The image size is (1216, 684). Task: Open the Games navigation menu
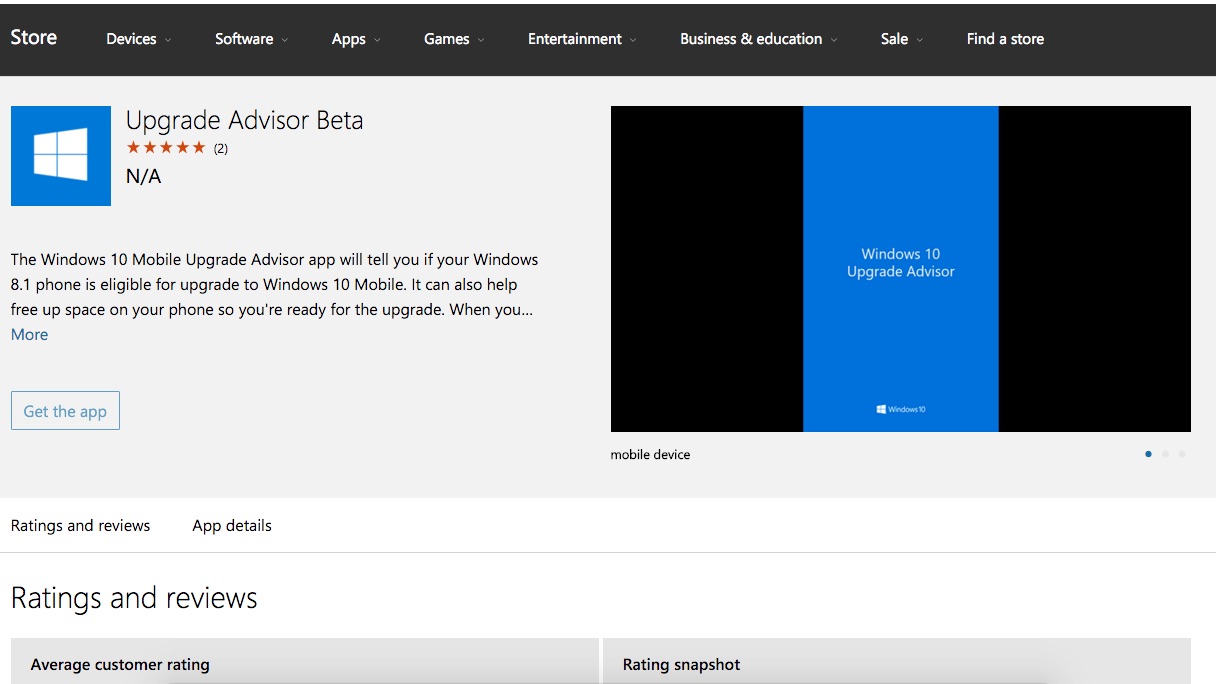[453, 39]
